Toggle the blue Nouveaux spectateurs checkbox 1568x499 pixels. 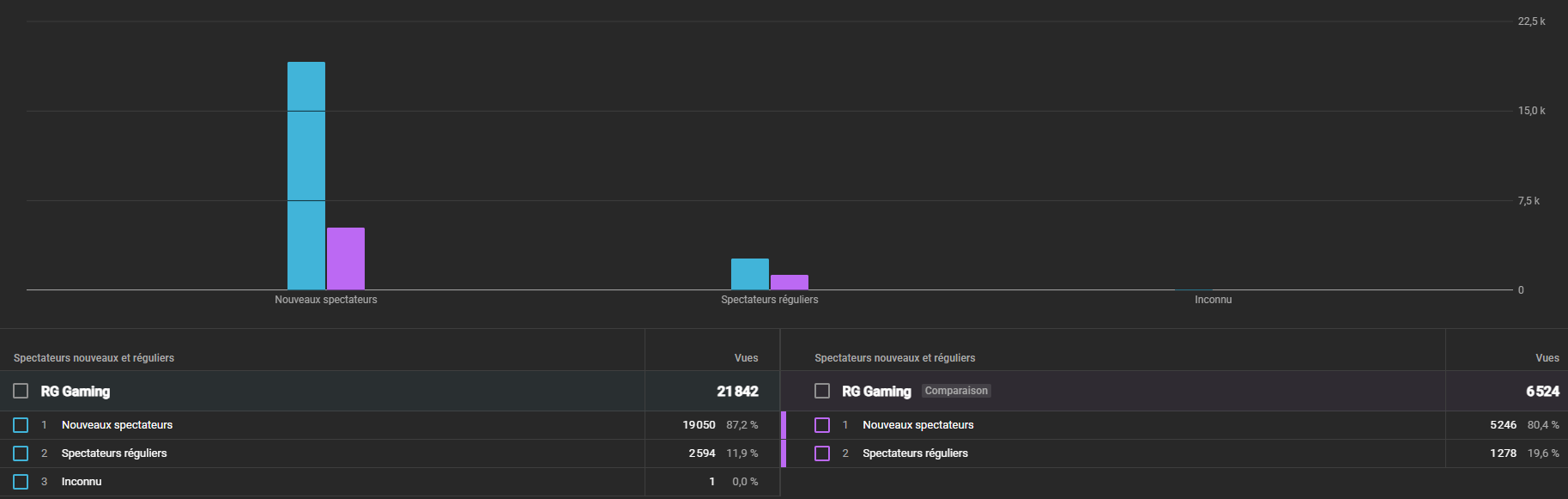21,425
